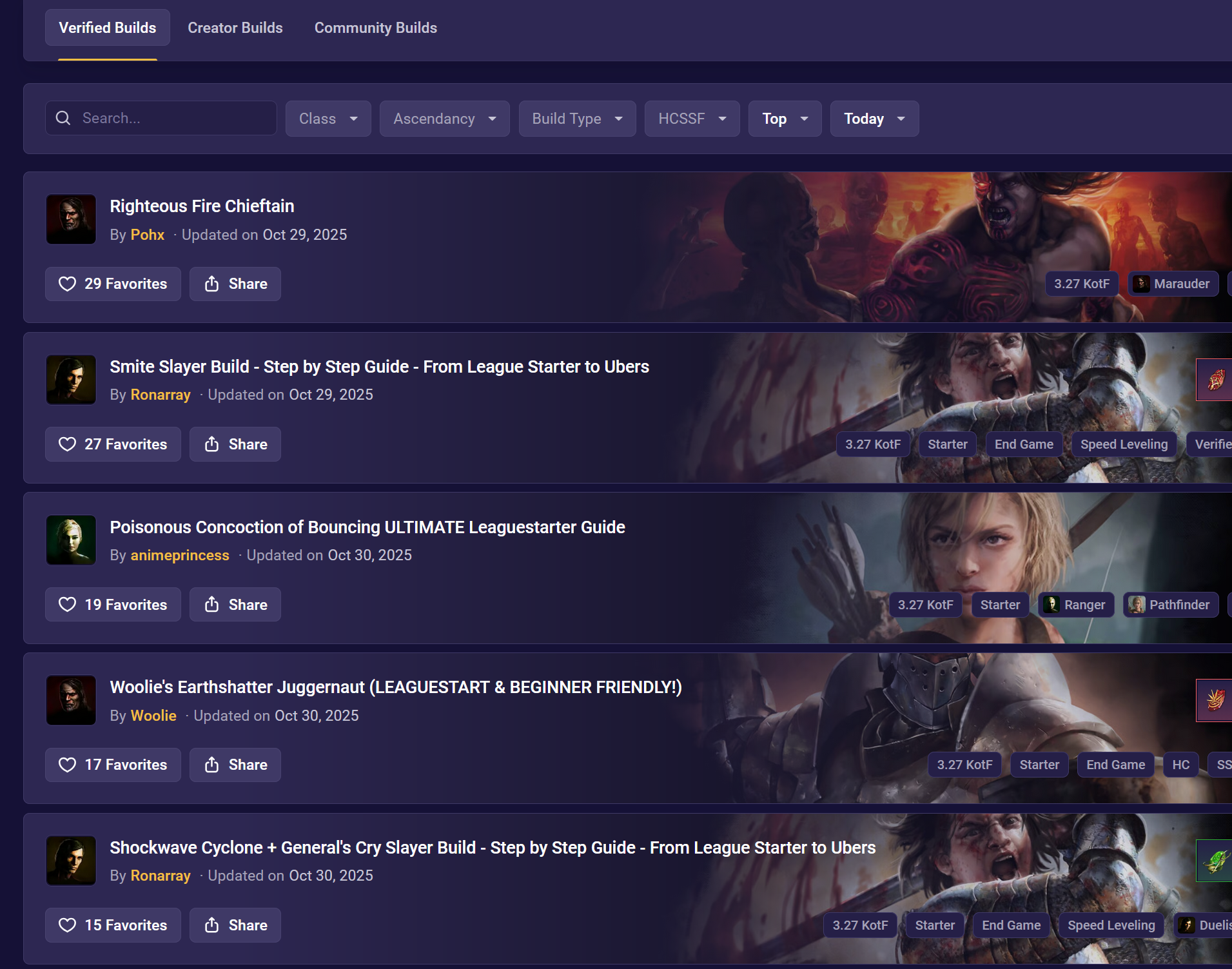The height and width of the screenshot is (969, 1232).
Task: Favorite Woolie's Earthshatter Juggernaut build
Action: (113, 765)
